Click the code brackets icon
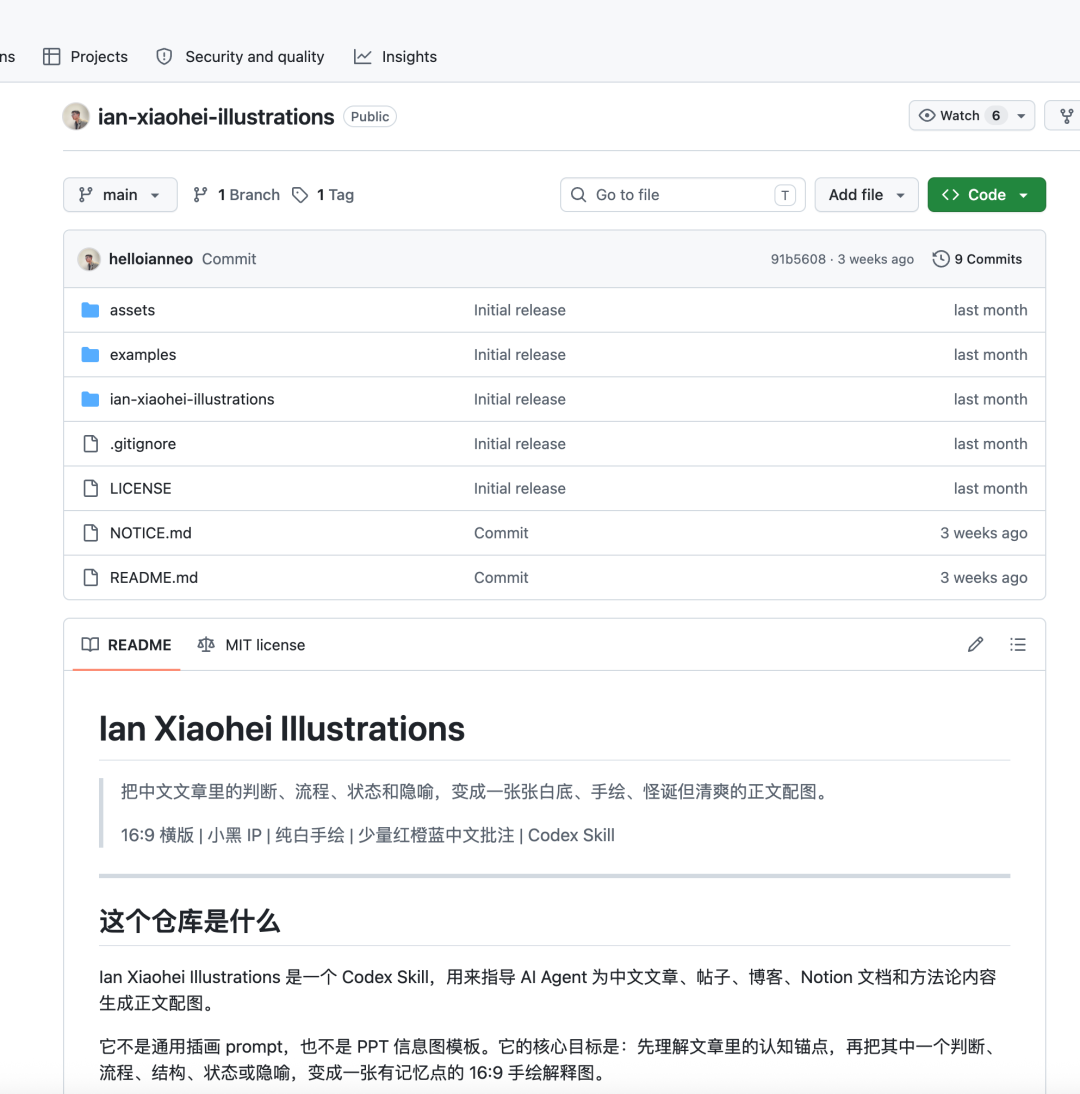1080x1094 pixels. click(950, 195)
